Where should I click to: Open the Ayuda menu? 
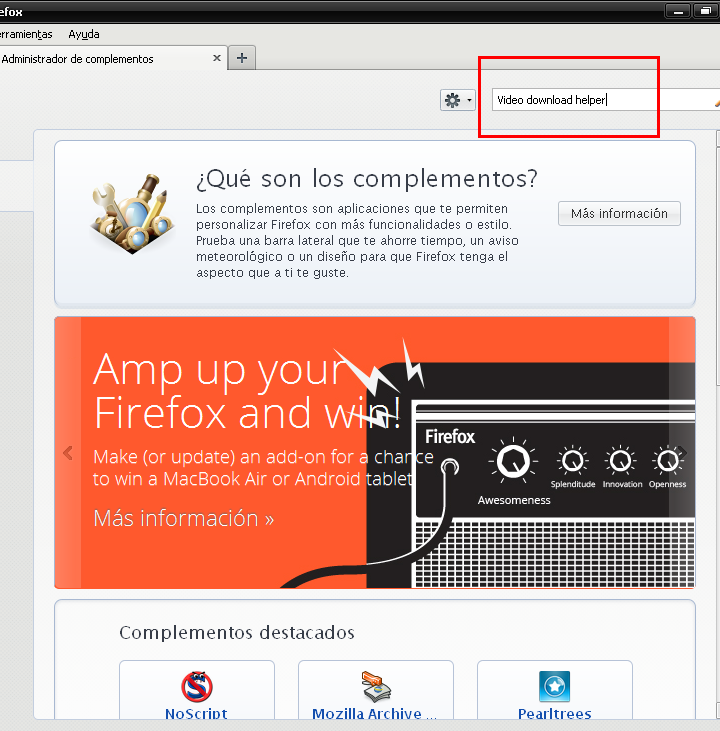click(84, 34)
